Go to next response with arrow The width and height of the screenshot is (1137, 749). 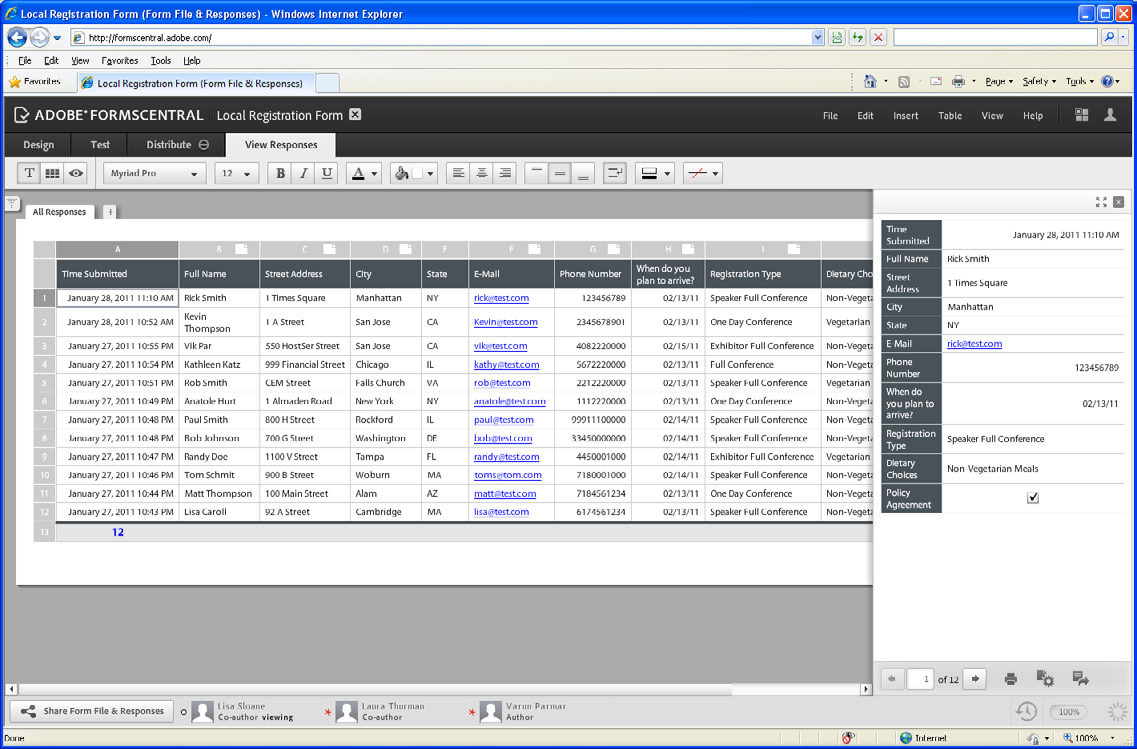975,679
